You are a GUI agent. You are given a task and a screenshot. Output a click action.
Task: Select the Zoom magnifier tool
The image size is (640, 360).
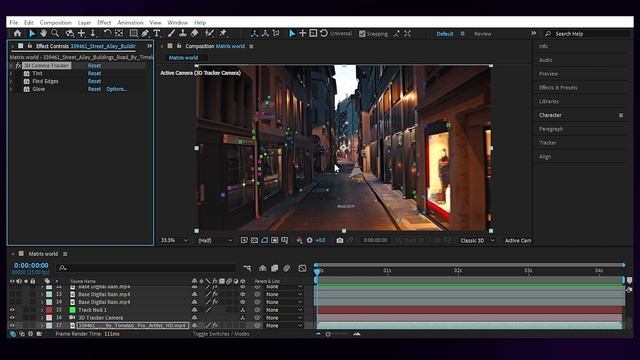point(55,33)
